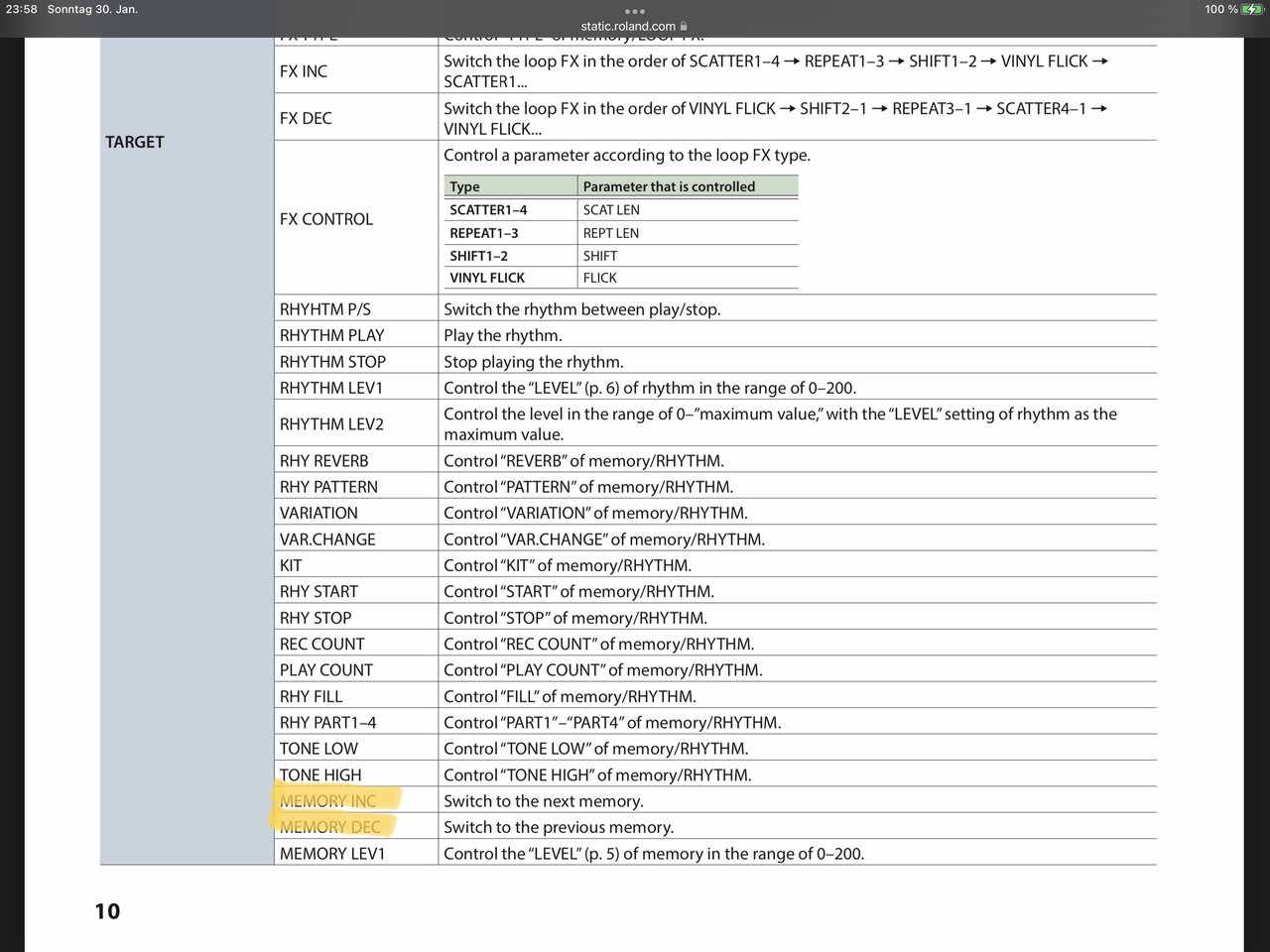Tap page number 10 at bottom
Viewport: 1270px width, 952px height.
[107, 911]
